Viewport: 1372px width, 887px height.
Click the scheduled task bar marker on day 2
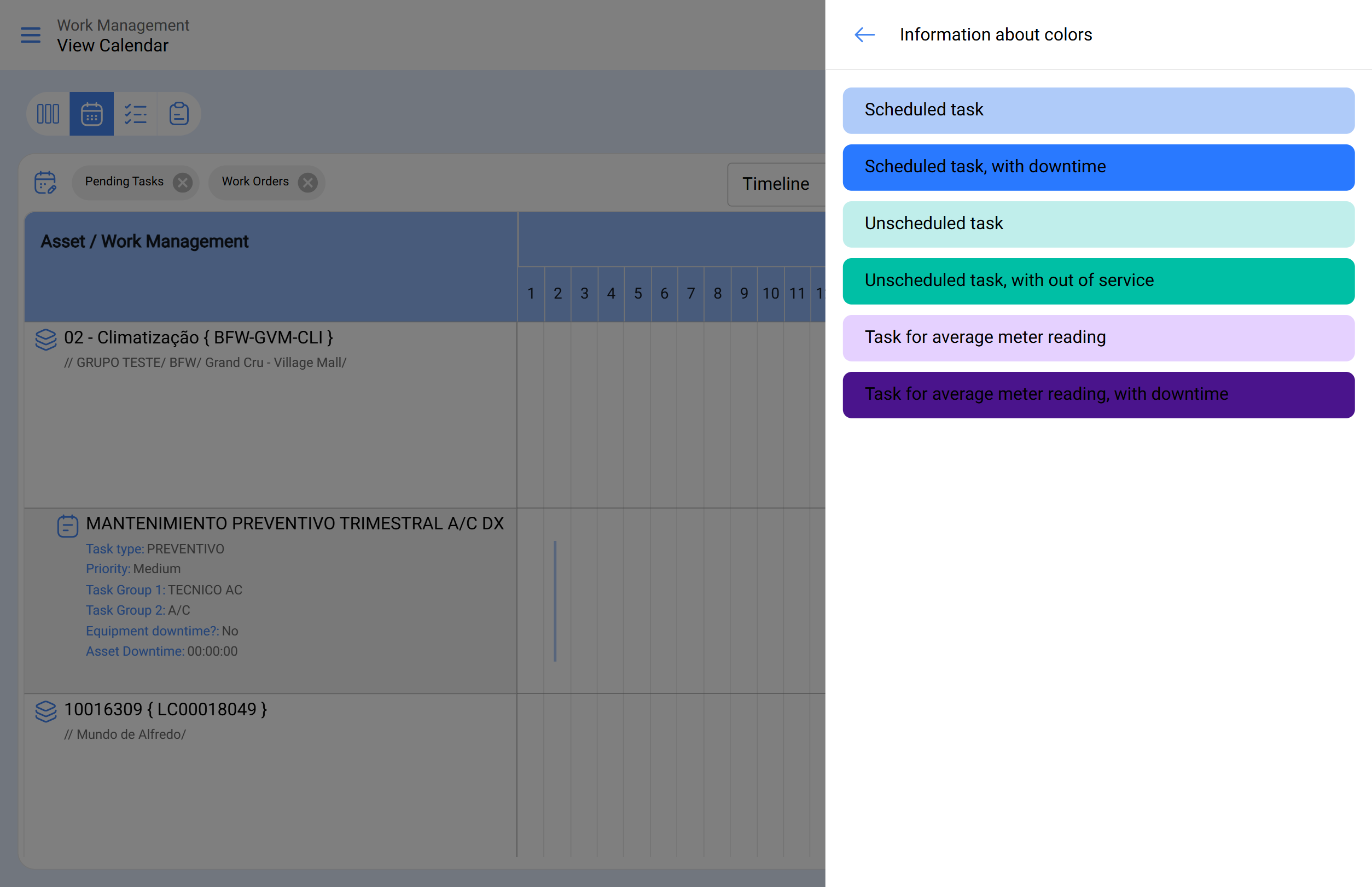pyautogui.click(x=555, y=601)
